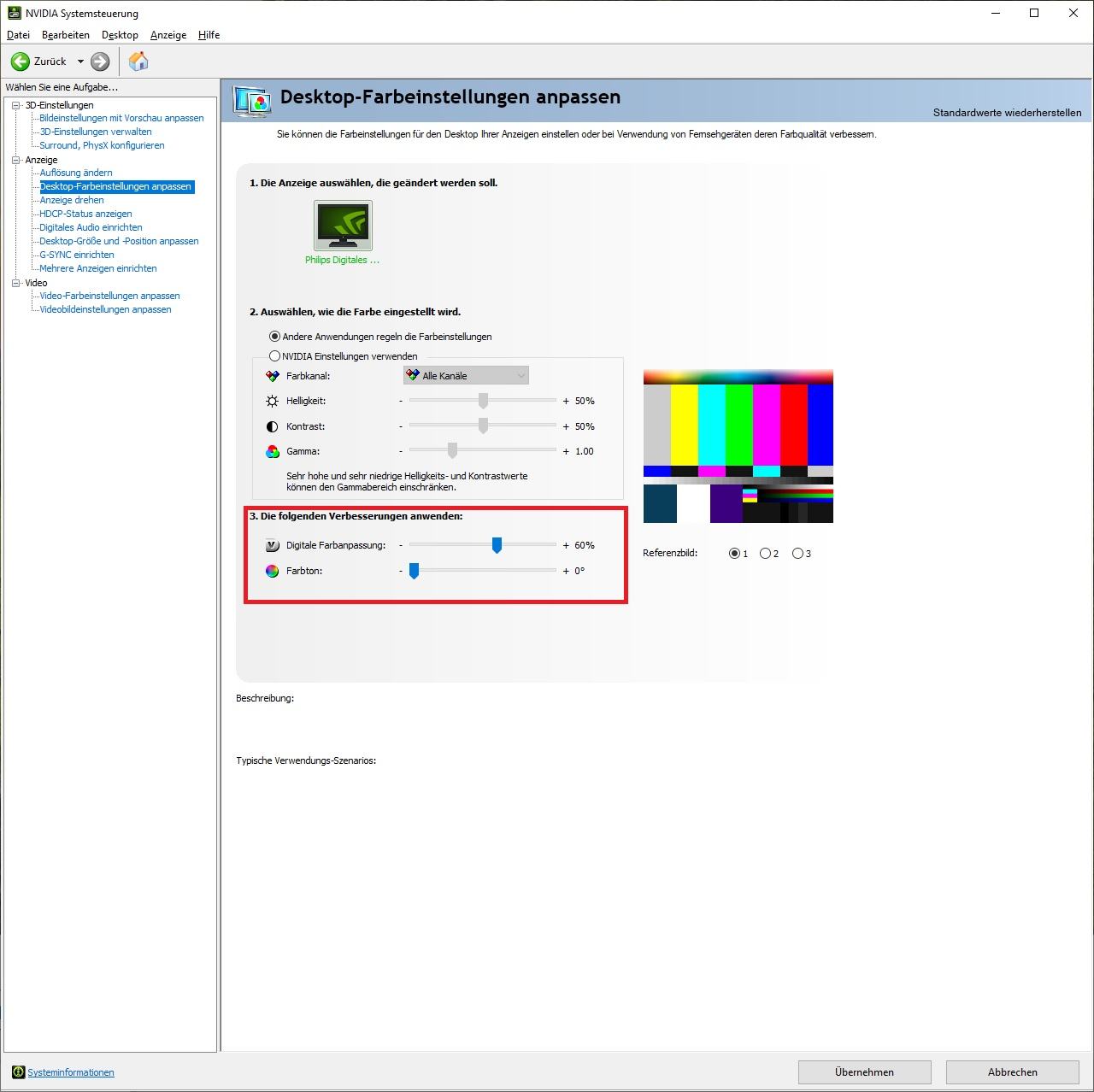Open Surround, PhysX konfigurieren
Image resolution: width=1094 pixels, height=1092 pixels.
pyautogui.click(x=102, y=145)
